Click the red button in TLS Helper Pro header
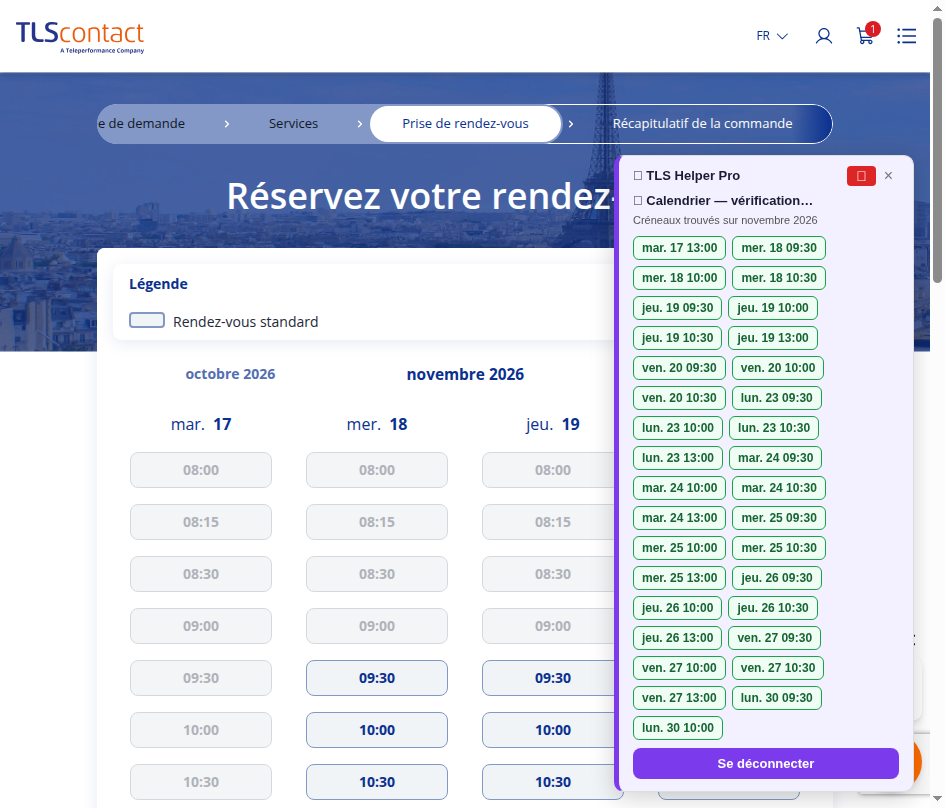 point(861,176)
